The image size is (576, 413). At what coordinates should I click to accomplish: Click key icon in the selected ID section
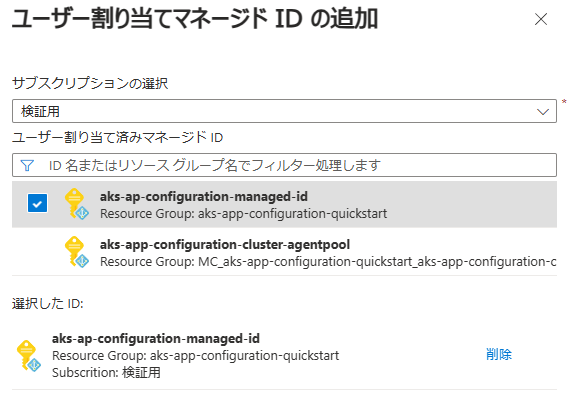[x=29, y=356]
